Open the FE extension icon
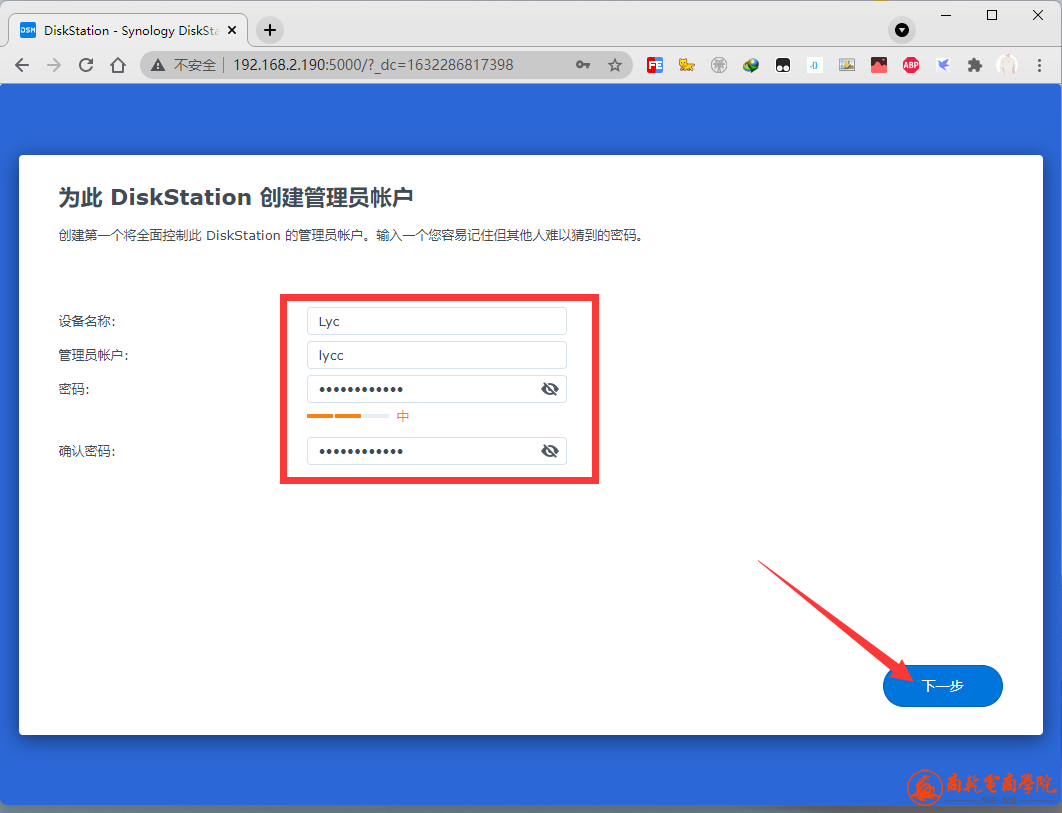 click(655, 65)
